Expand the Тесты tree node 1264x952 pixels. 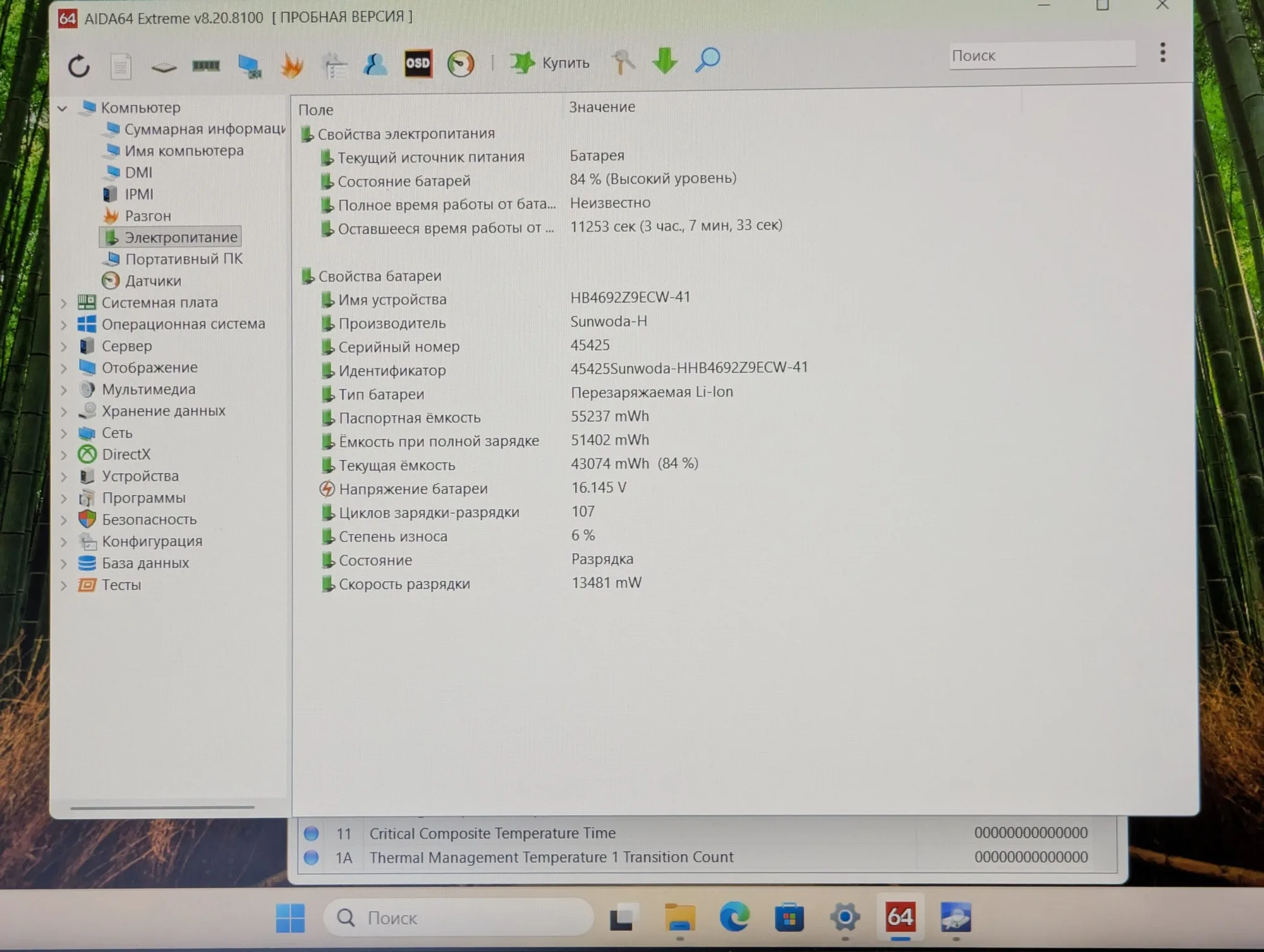click(x=64, y=585)
